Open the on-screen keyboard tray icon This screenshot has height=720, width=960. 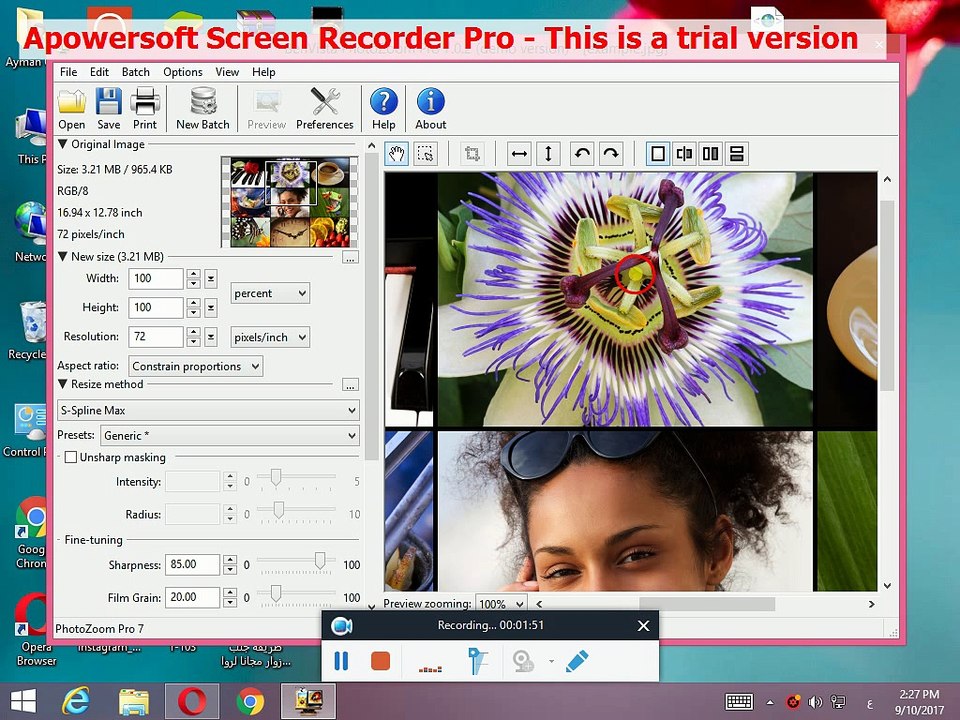739,702
